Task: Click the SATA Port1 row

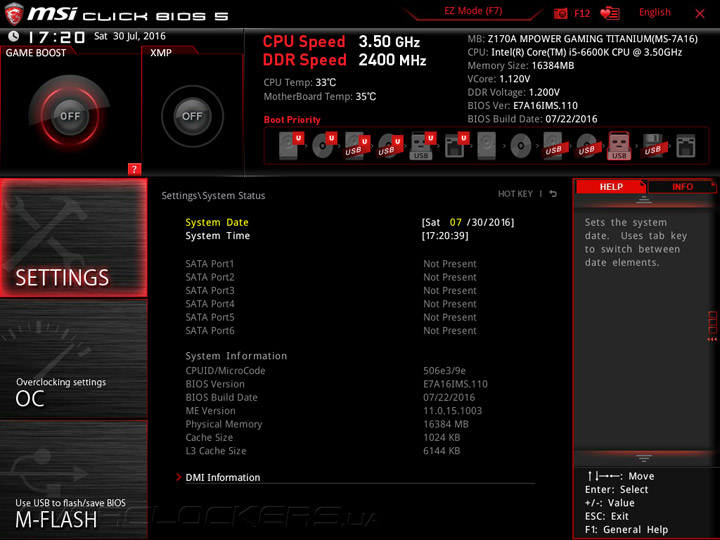Action: tap(331, 264)
